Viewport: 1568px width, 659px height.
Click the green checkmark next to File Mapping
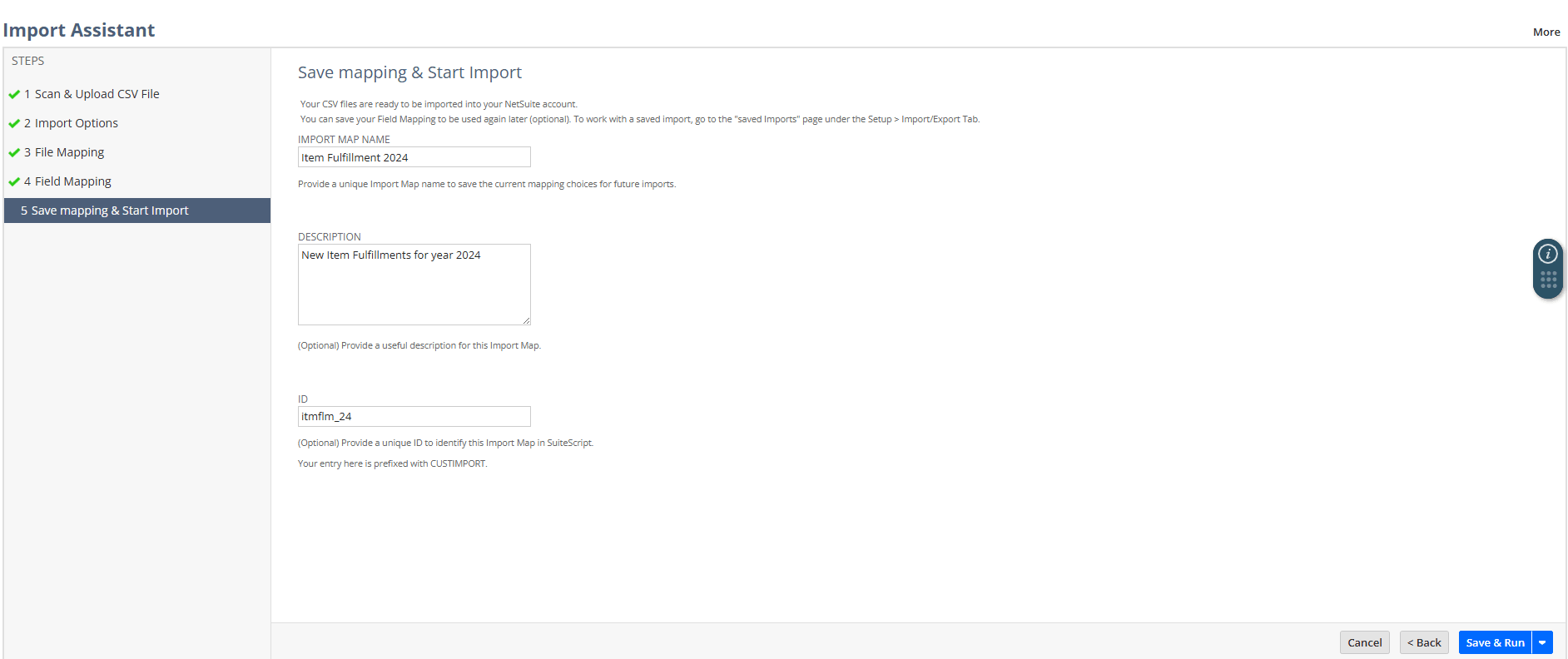click(14, 152)
